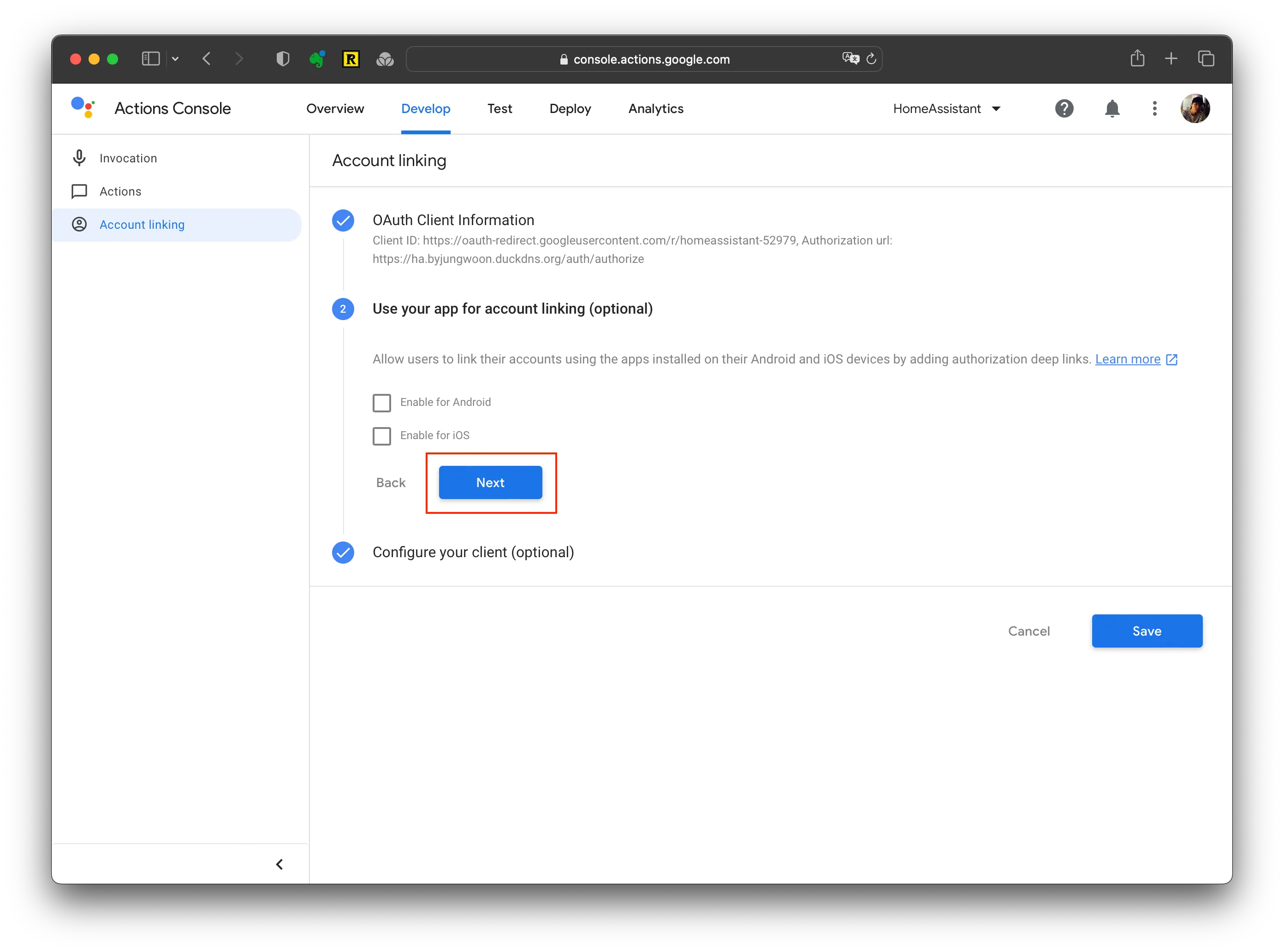
Task: Click the three-circles extension icon
Action: (385, 59)
